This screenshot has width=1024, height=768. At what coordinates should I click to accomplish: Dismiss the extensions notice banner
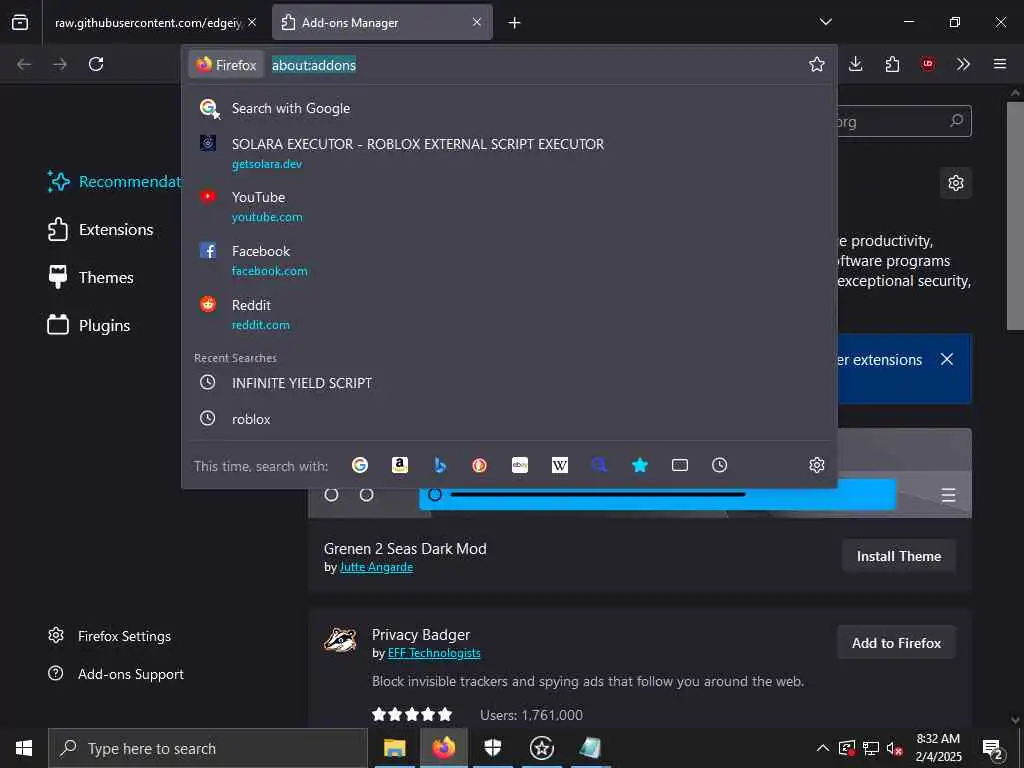946,359
